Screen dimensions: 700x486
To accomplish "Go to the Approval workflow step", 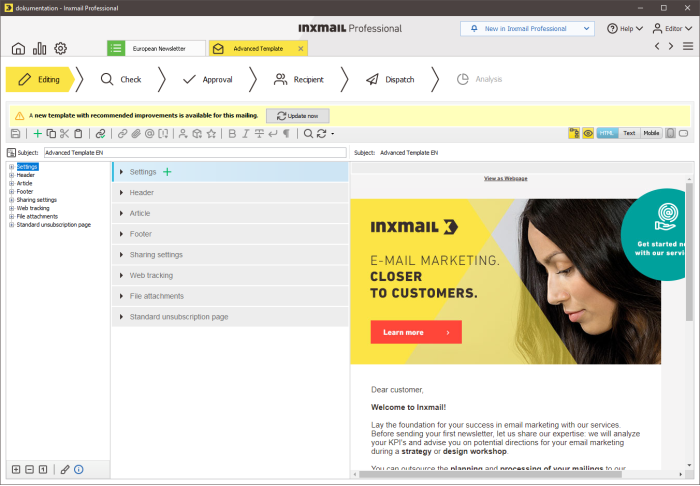I will [x=208, y=79].
